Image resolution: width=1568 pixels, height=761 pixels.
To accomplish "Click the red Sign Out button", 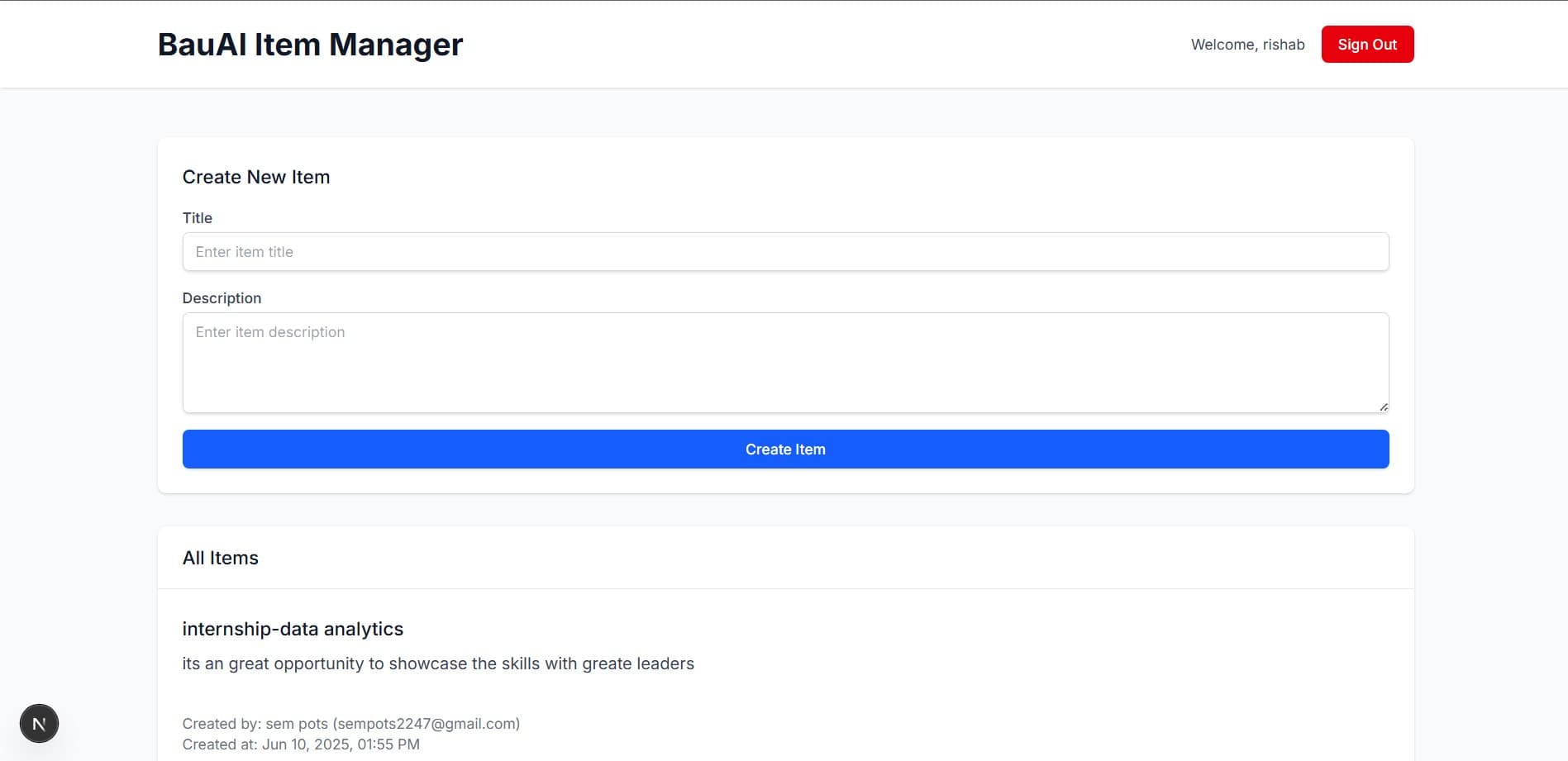I will [1367, 45].
